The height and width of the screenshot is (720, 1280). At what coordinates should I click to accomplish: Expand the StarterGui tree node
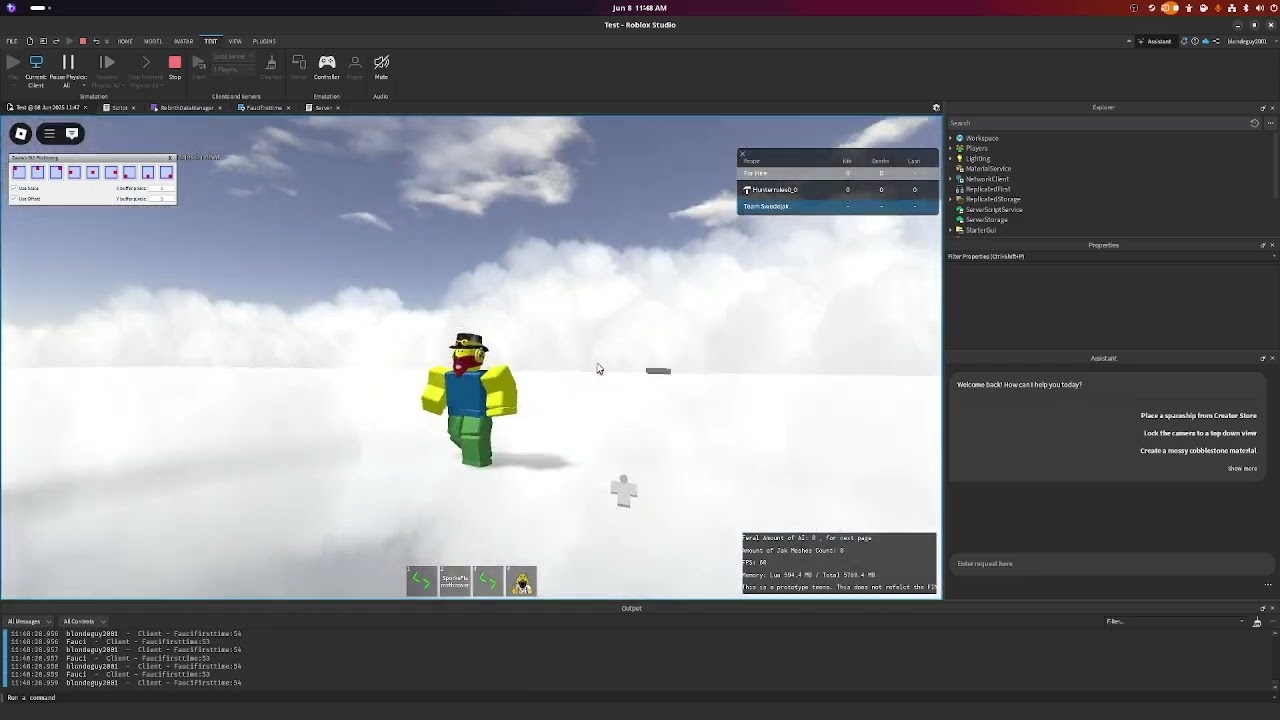(x=950, y=230)
